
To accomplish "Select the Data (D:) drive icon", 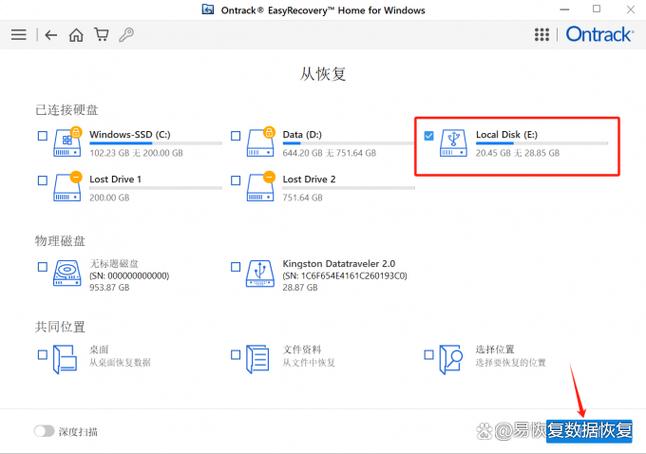I will click(260, 142).
